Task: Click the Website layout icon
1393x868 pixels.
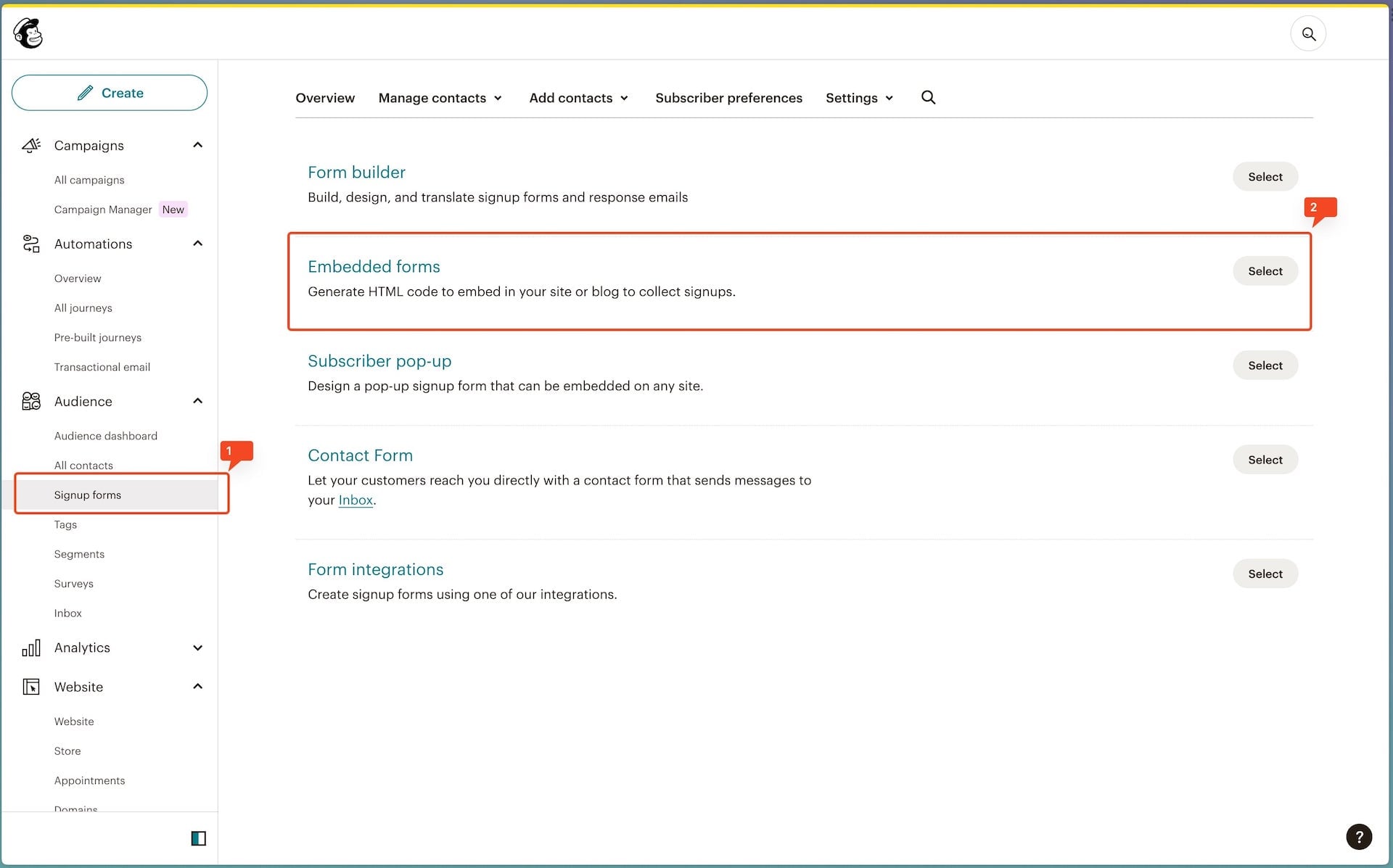Action: (x=31, y=687)
